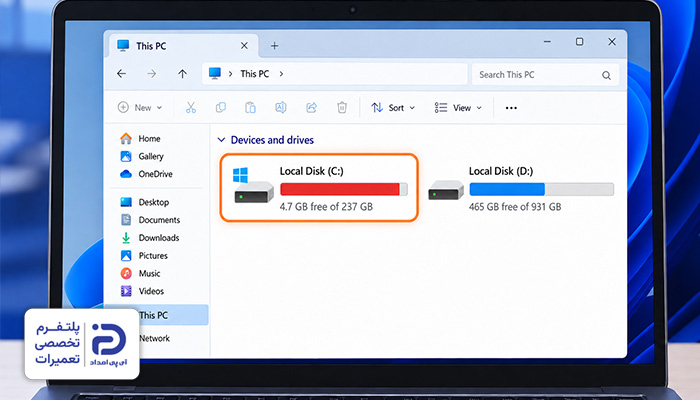This screenshot has height=400, width=700.
Task: Open Music folder in sidebar
Action: 140,273
